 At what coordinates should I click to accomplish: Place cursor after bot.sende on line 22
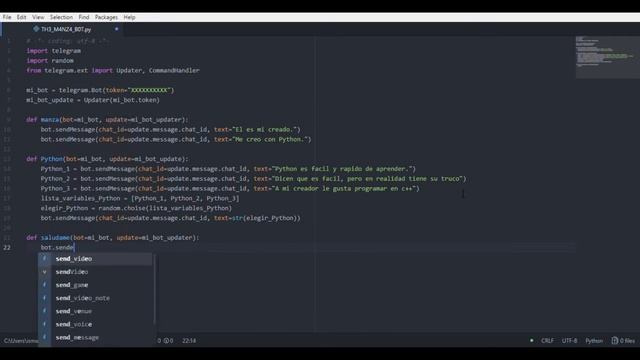75,247
